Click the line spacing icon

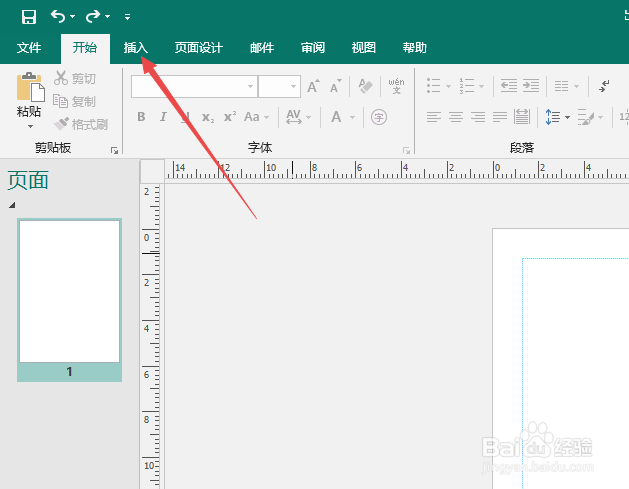coord(553,117)
